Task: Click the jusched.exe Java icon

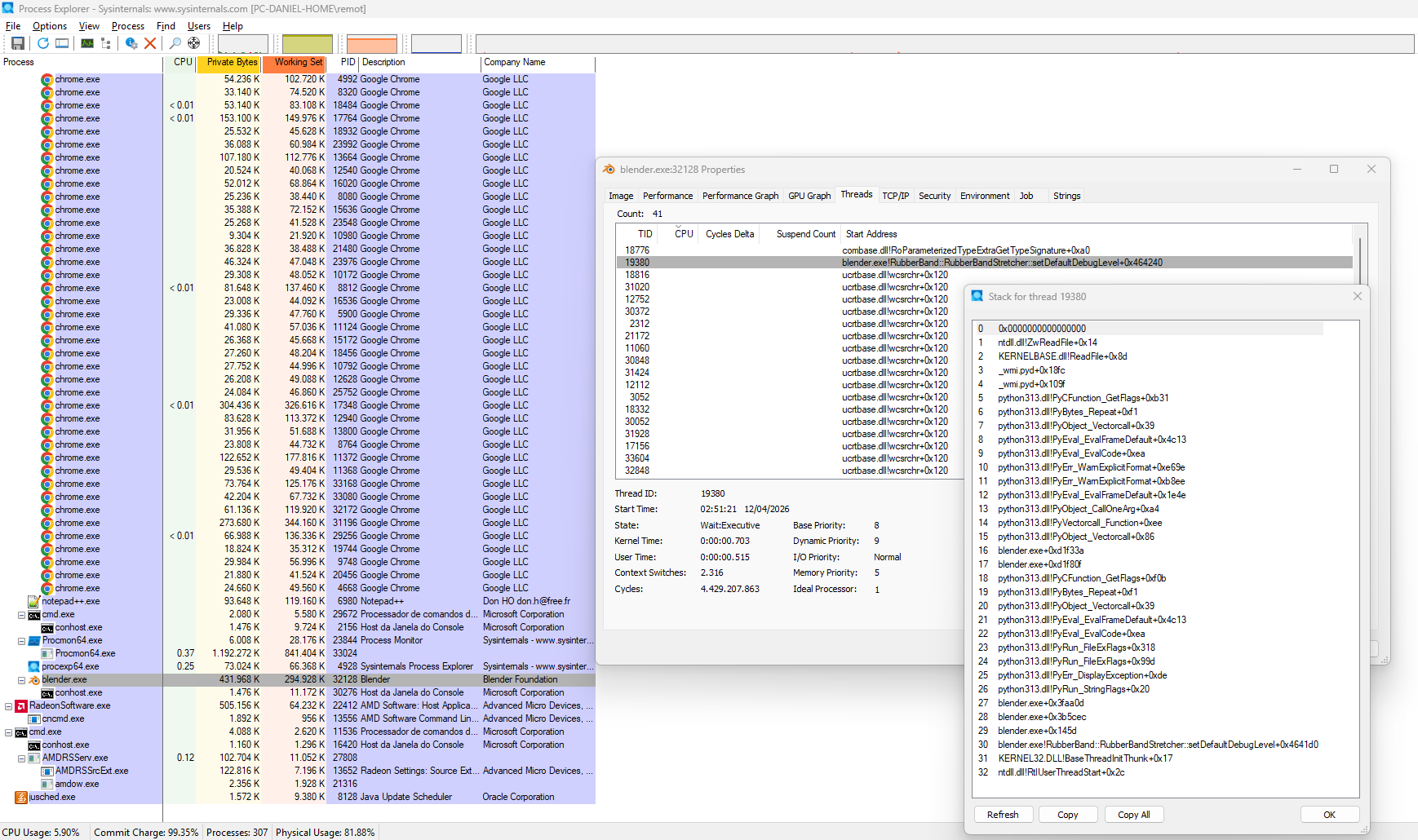Action: click(21, 797)
